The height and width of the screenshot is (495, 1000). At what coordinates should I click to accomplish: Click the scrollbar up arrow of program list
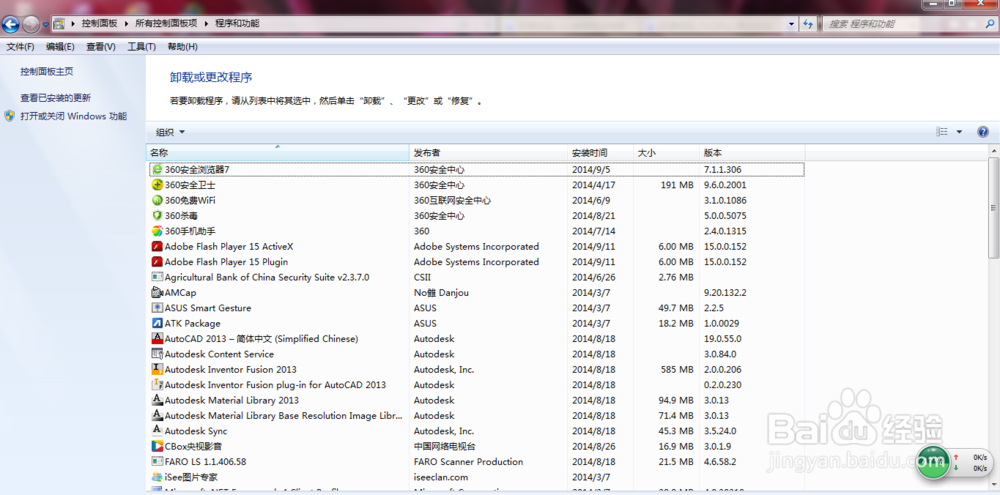(994, 151)
